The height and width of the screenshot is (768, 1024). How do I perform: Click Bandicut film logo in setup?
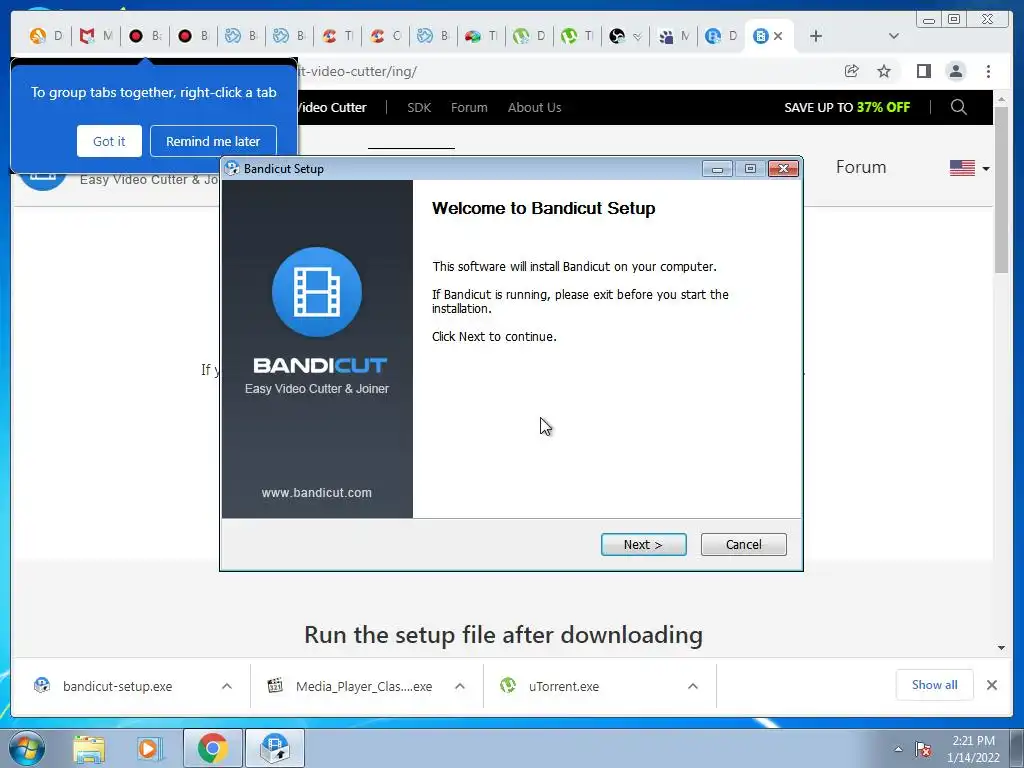point(317,292)
